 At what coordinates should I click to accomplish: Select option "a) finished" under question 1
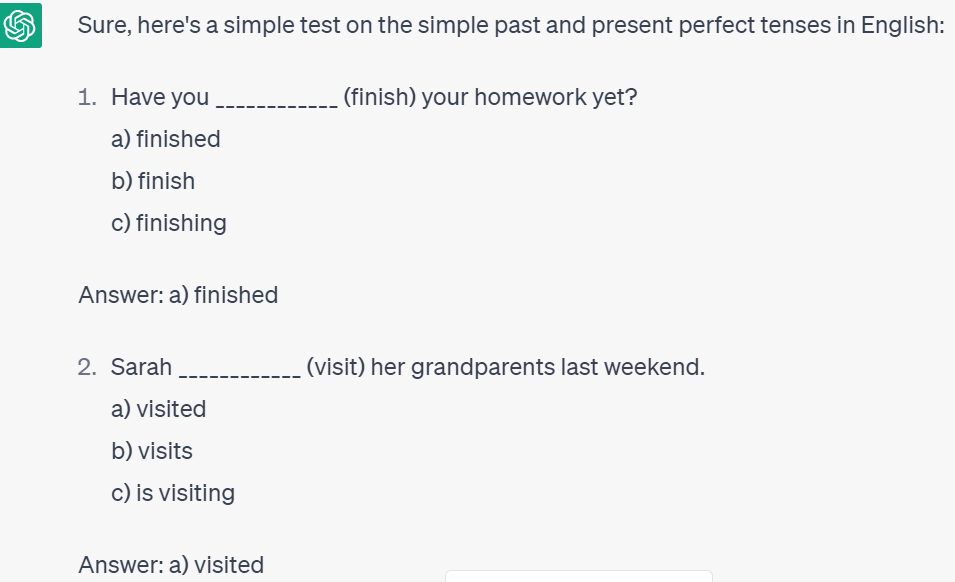click(166, 139)
